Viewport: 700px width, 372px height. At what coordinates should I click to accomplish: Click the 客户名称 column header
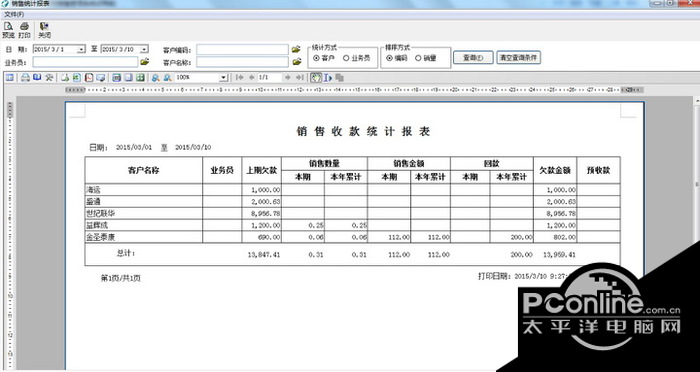[144, 170]
